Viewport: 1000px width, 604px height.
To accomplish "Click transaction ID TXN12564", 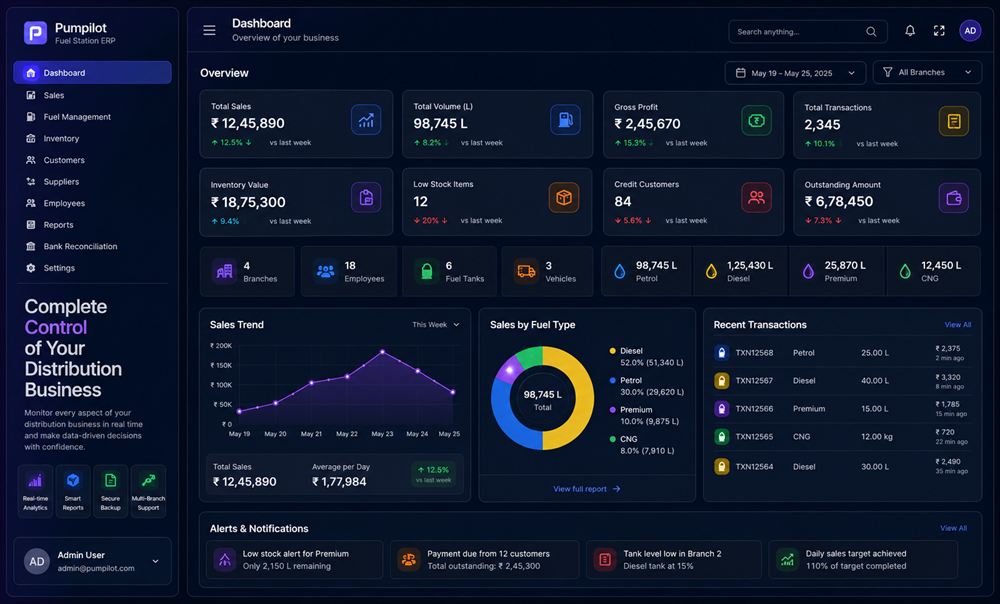I will pos(754,467).
